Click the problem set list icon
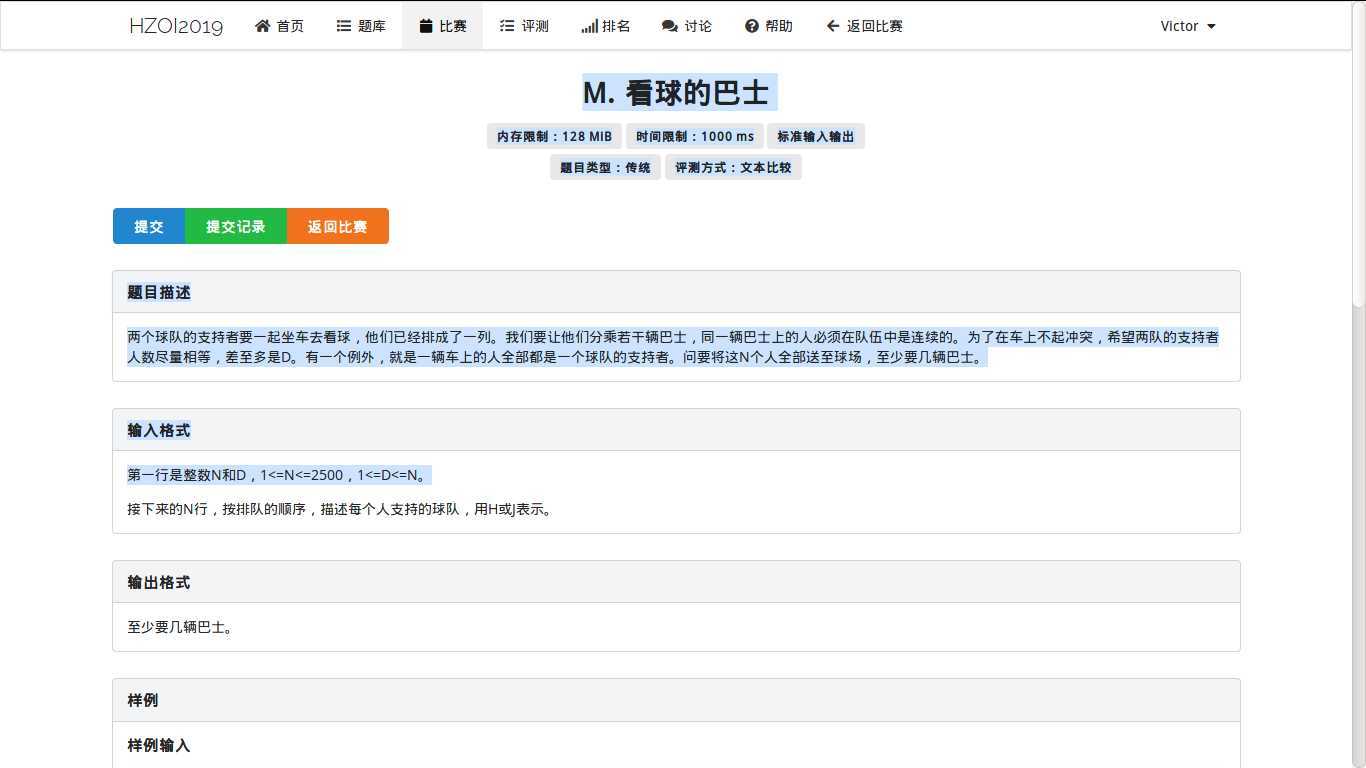Image resolution: width=1366 pixels, height=768 pixels. click(x=344, y=26)
